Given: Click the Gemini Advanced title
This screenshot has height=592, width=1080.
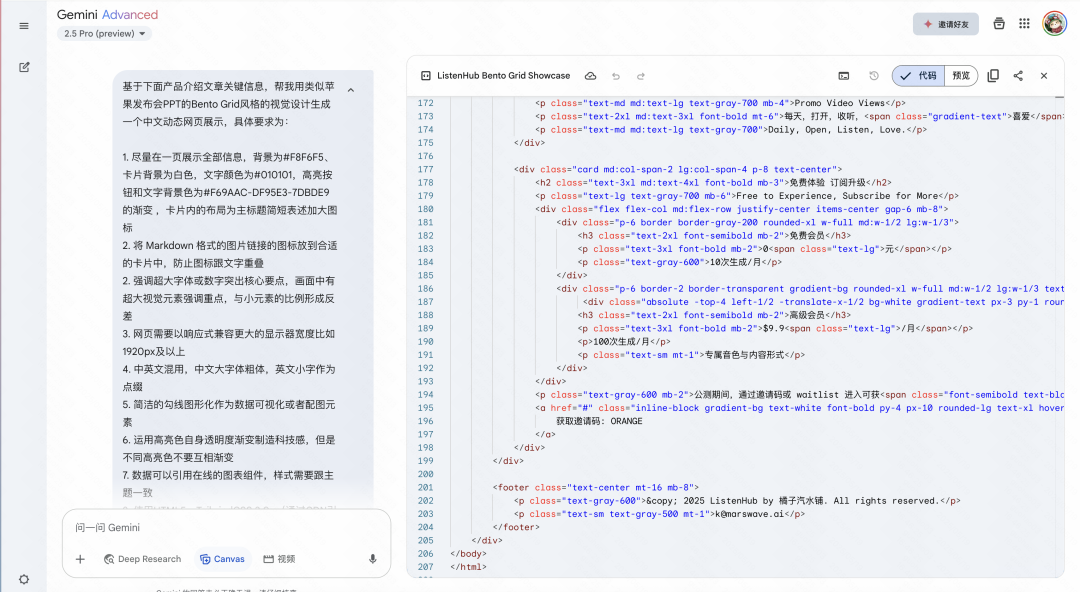Looking at the screenshot, I should click(107, 14).
